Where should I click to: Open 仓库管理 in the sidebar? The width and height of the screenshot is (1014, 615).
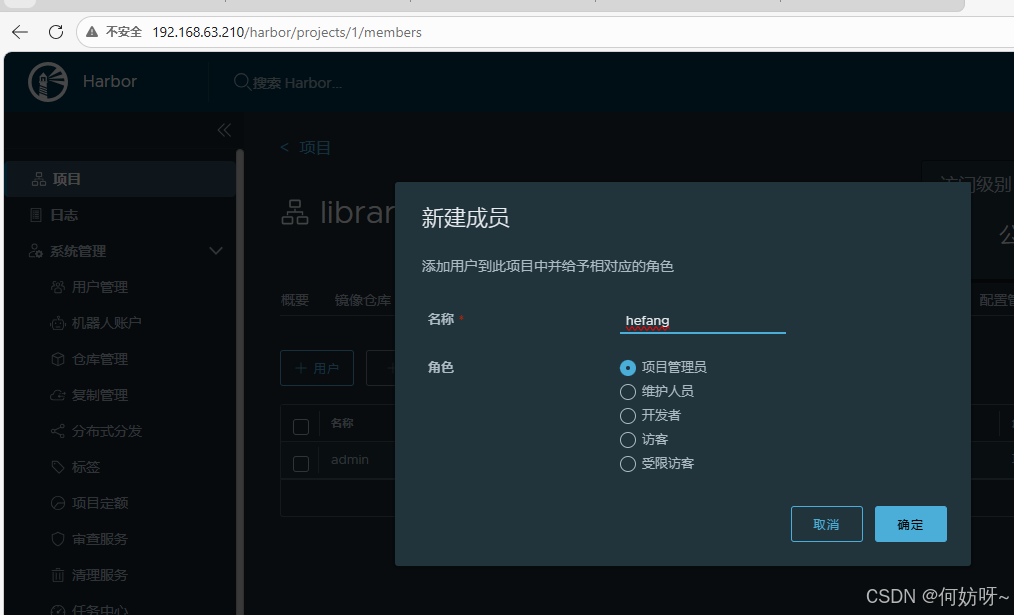coord(100,359)
